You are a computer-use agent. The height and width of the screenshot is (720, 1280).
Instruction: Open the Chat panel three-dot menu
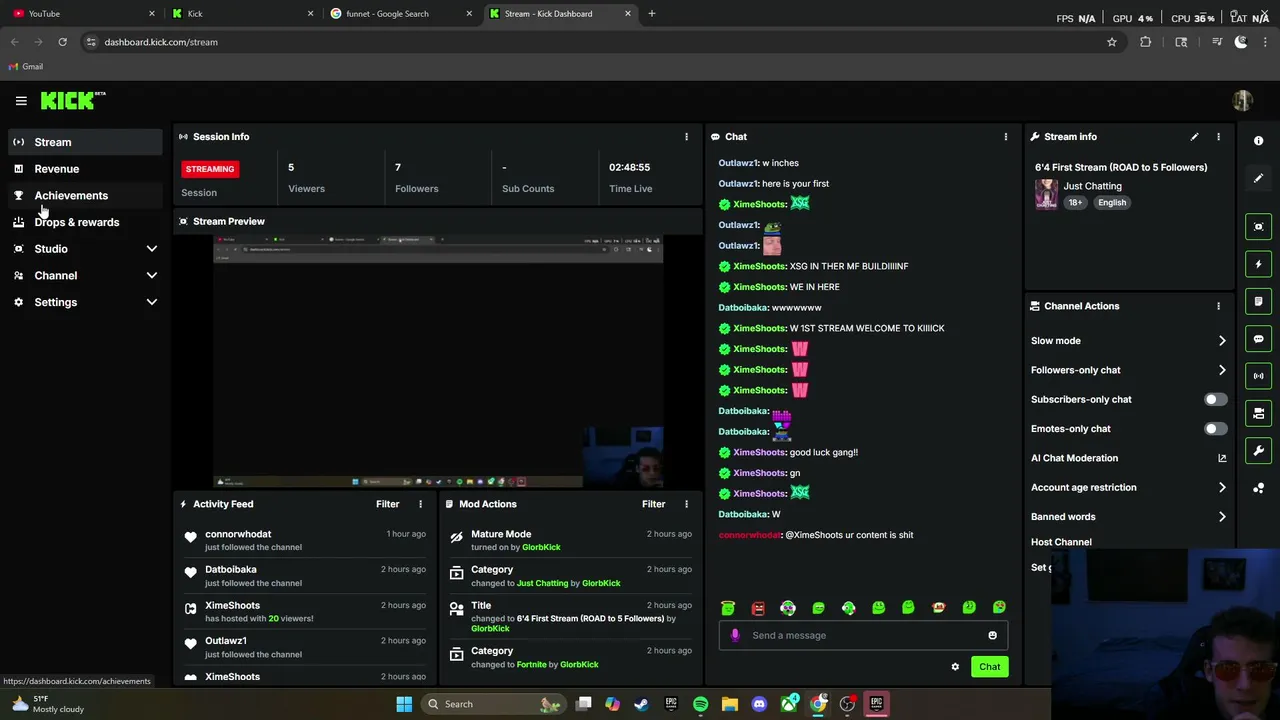coord(1006,137)
